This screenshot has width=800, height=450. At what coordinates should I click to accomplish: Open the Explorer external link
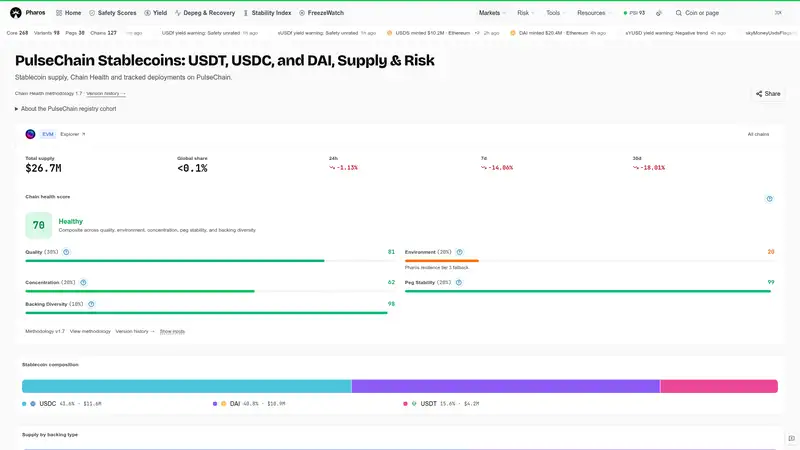point(72,134)
